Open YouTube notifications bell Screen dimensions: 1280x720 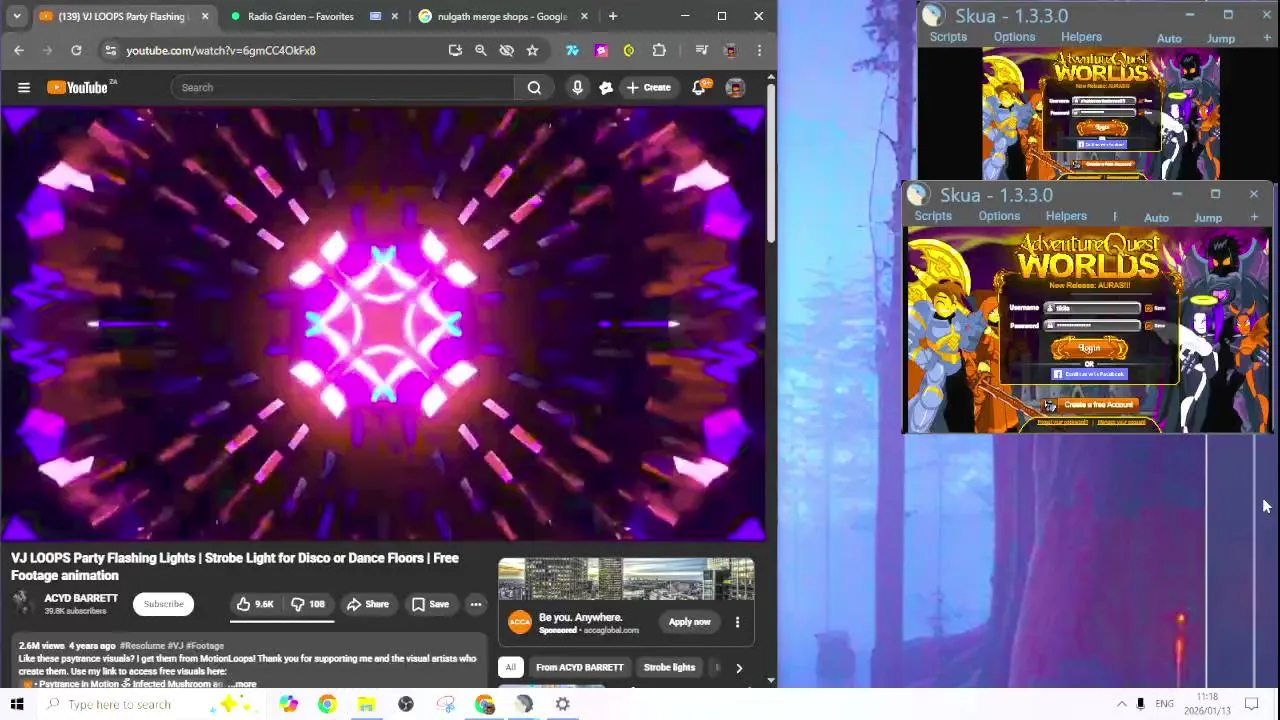click(x=699, y=88)
